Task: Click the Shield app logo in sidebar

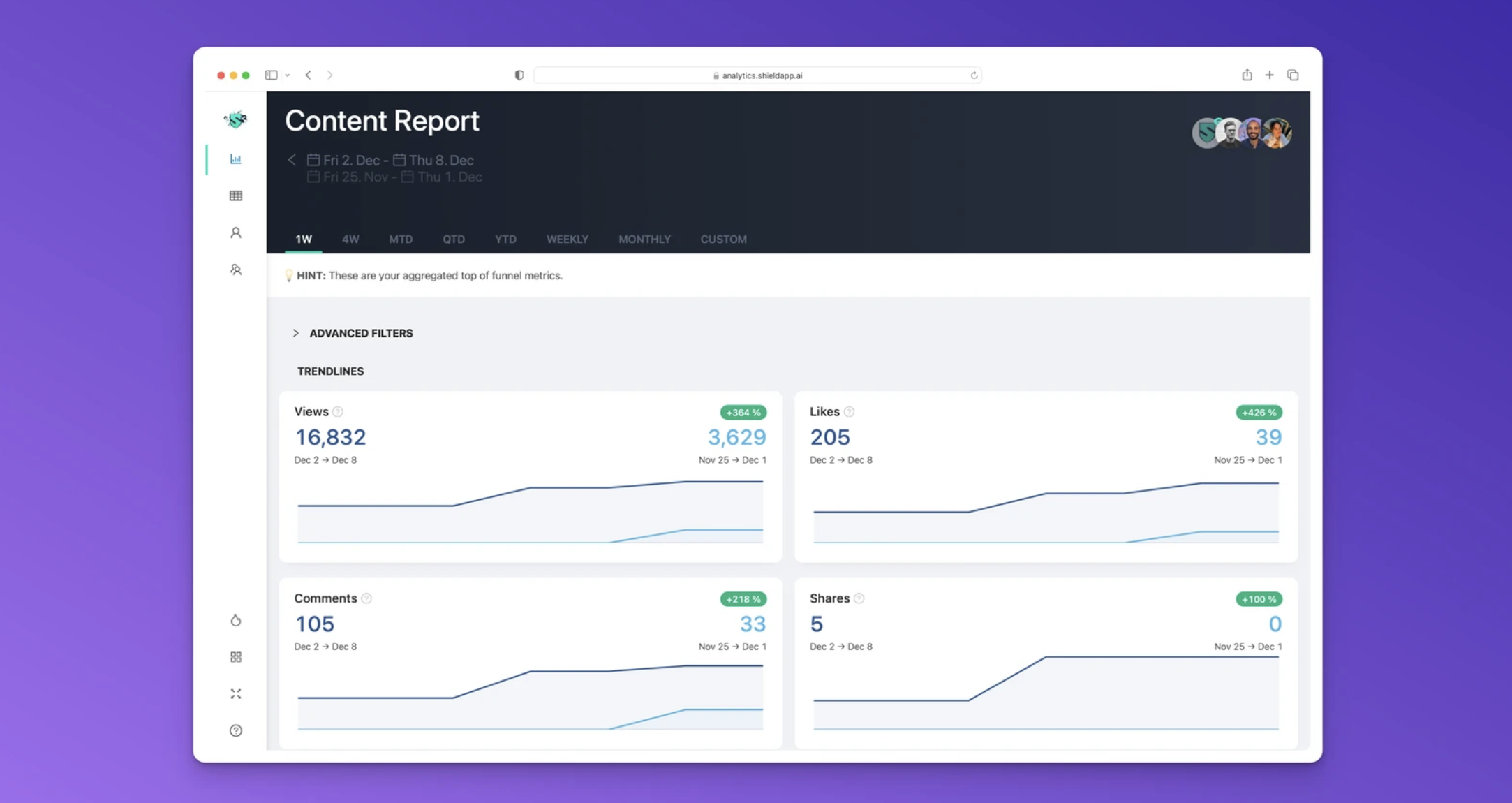Action: point(236,119)
